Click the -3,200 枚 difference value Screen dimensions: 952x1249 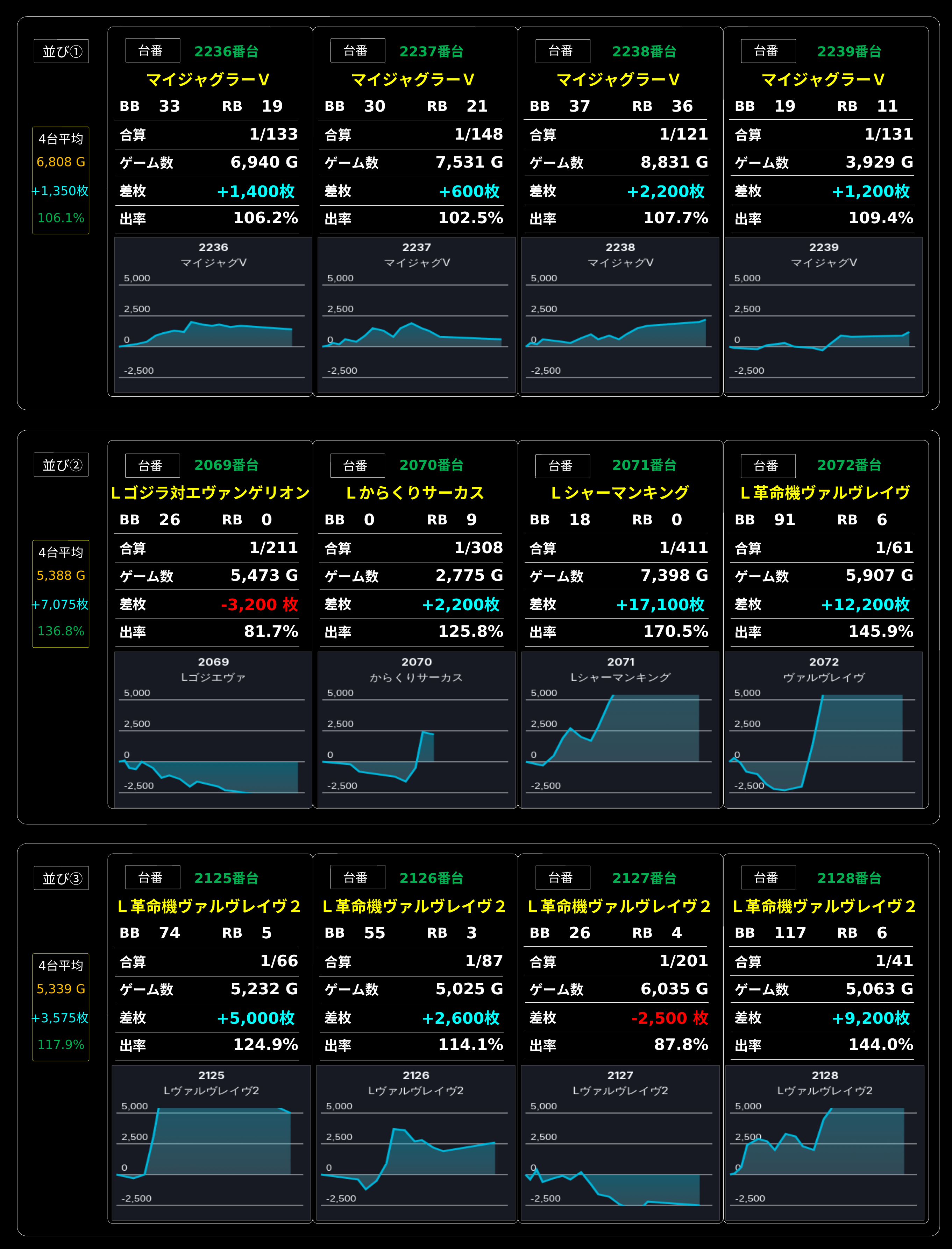click(x=260, y=605)
